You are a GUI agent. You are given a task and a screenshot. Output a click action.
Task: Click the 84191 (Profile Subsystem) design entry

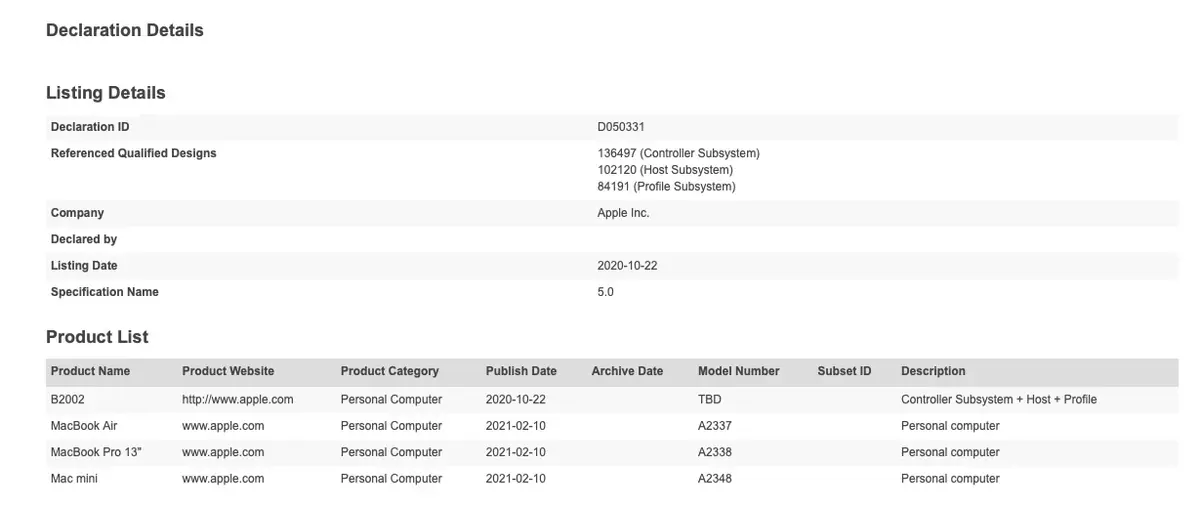(x=666, y=186)
